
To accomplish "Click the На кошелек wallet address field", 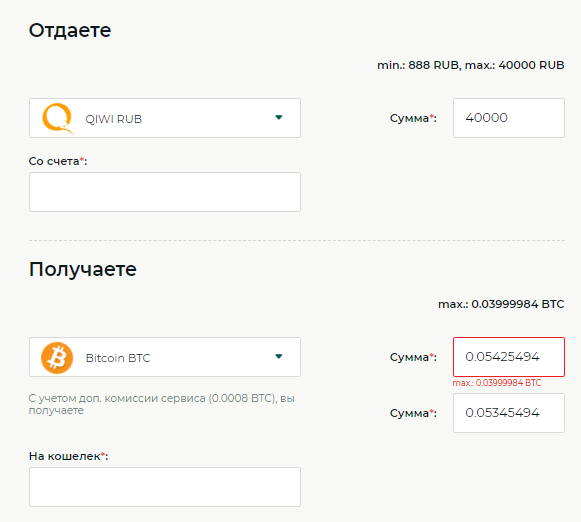I will [165, 487].
